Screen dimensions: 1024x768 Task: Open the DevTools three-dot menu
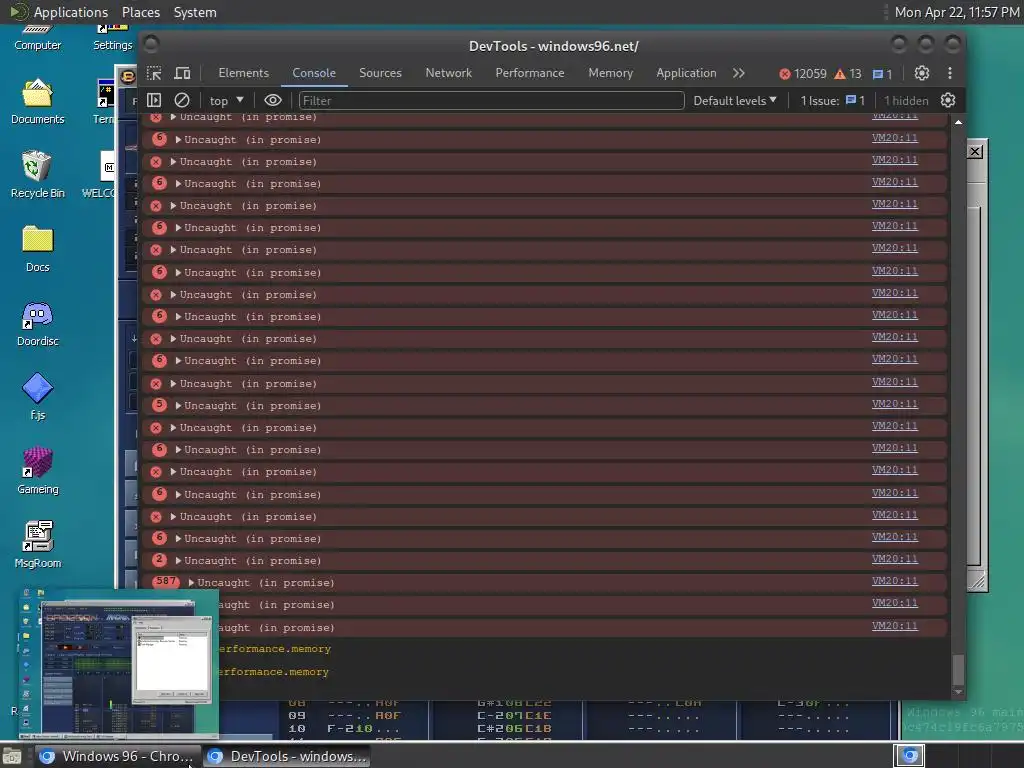950,73
